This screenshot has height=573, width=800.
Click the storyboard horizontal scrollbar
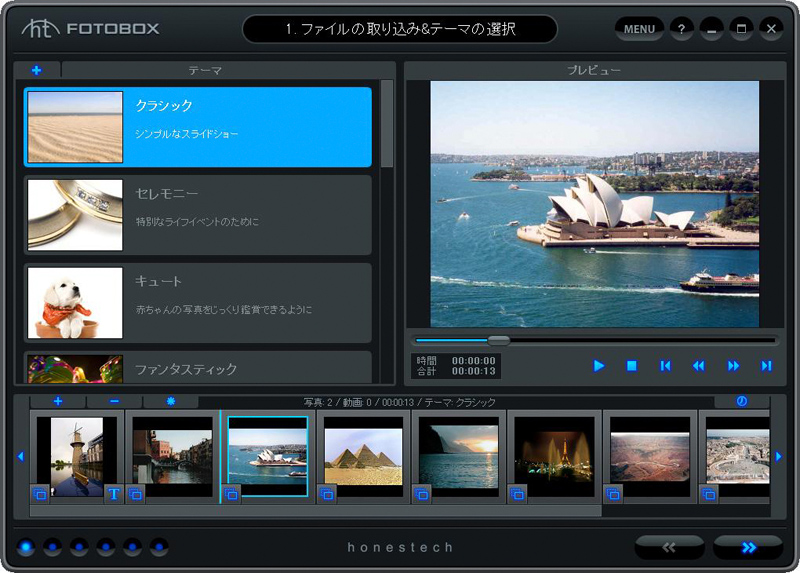click(316, 511)
